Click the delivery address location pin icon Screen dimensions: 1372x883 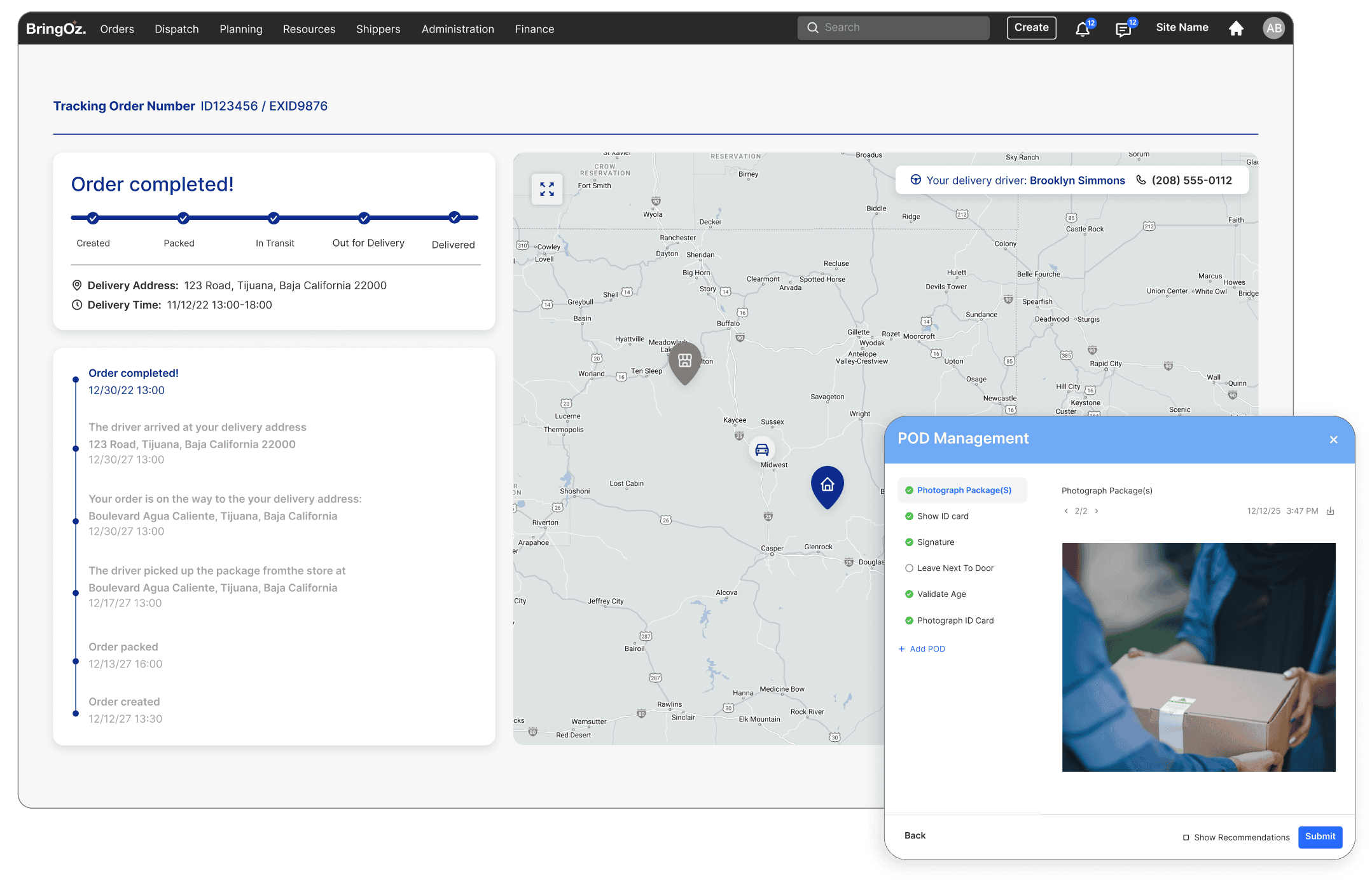click(77, 285)
